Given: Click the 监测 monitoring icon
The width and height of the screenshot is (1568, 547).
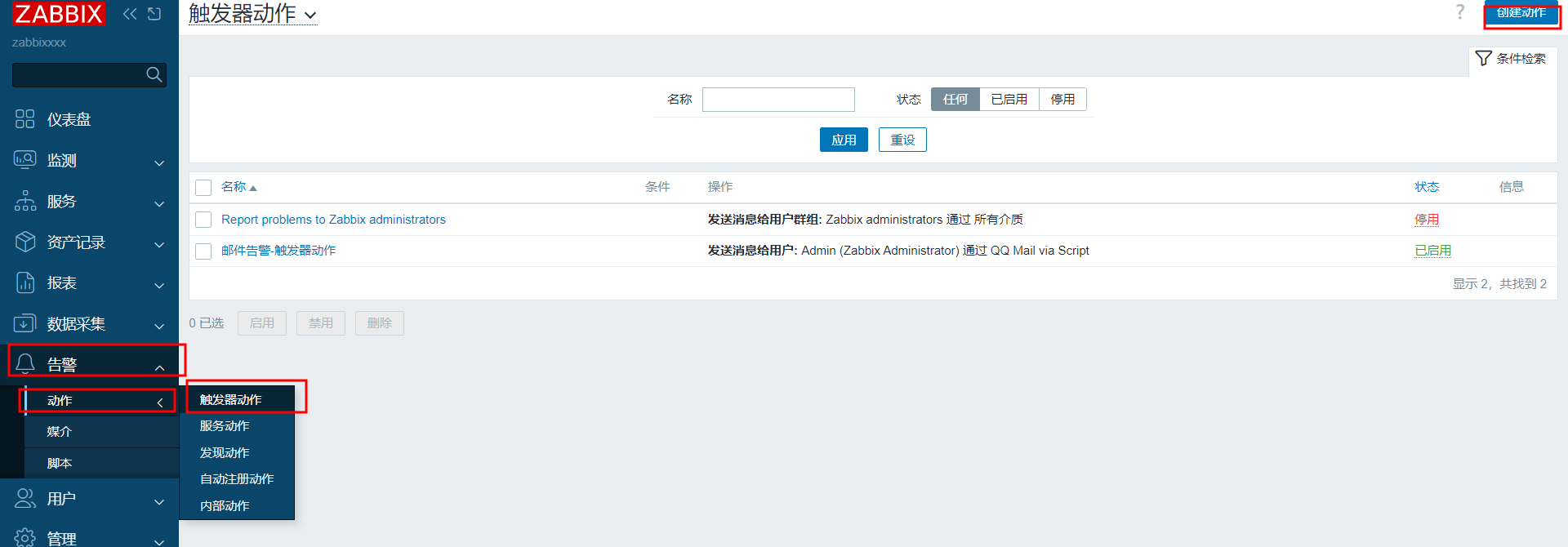Looking at the screenshot, I should [25, 160].
